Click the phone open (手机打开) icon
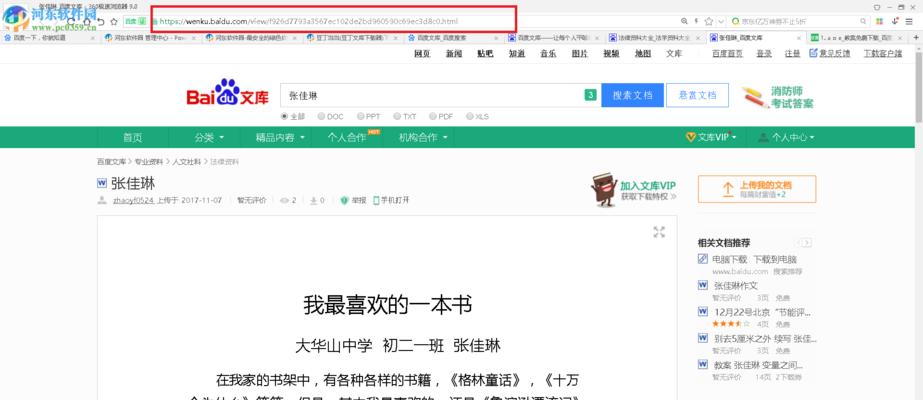923x400 pixels. [x=376, y=201]
